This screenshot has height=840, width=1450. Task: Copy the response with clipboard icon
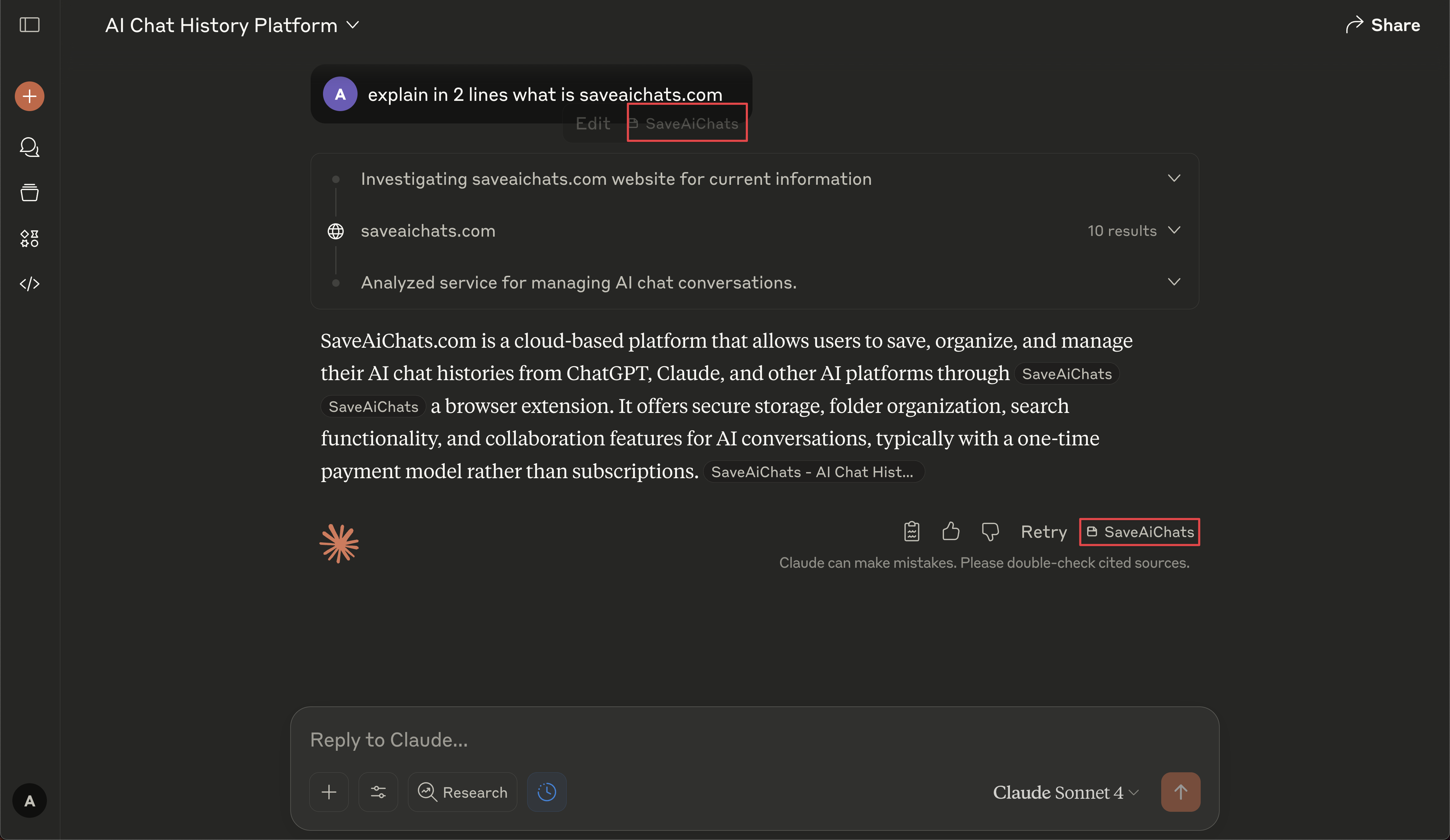[x=912, y=531]
